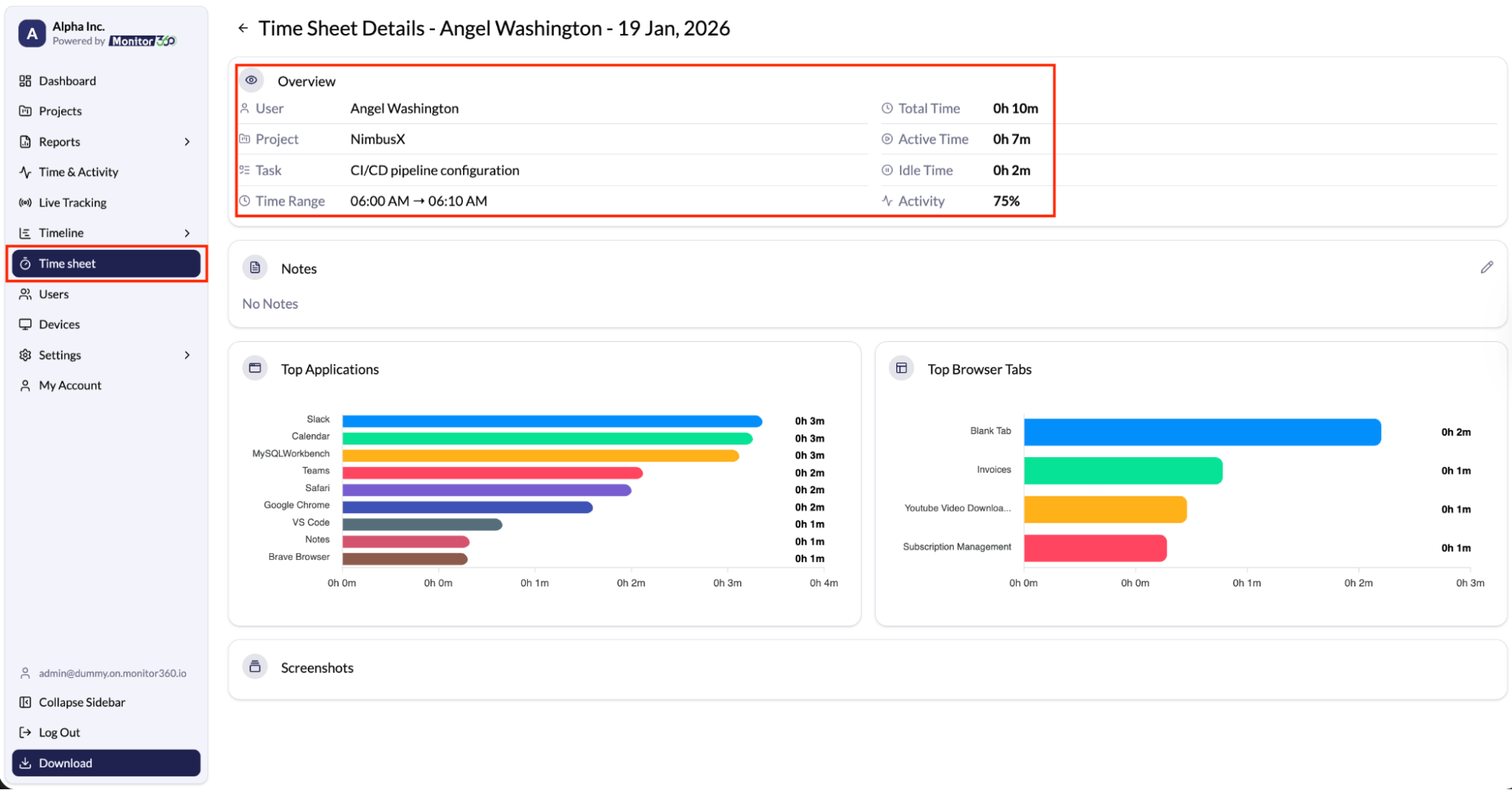Click the Settings gear icon
Viewport: 1512px width, 790px height.
coord(25,355)
